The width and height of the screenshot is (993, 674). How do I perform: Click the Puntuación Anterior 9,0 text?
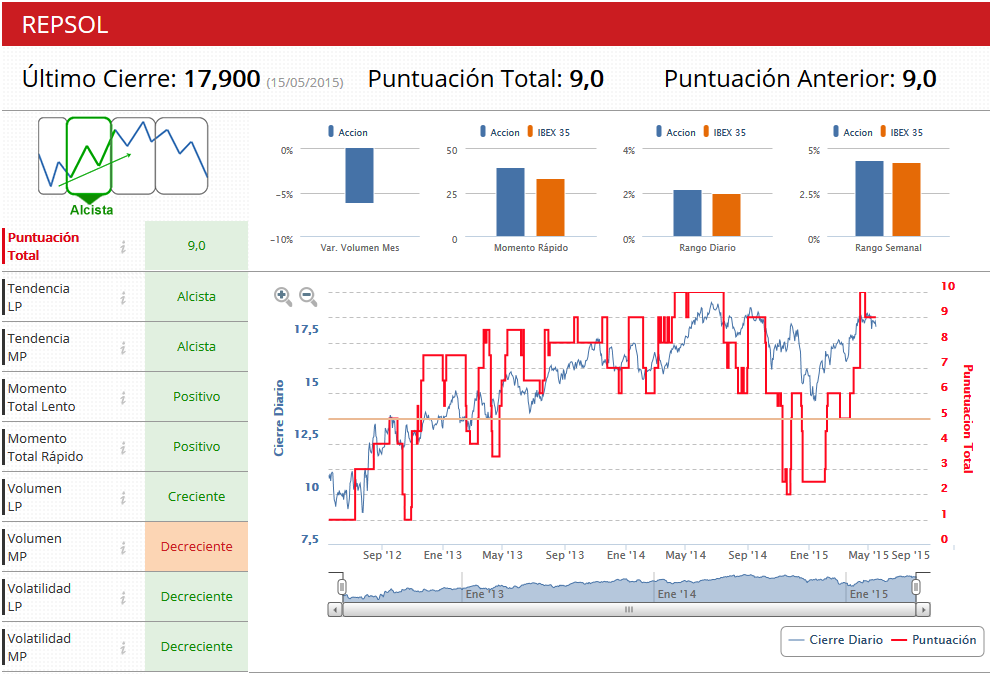click(800, 79)
